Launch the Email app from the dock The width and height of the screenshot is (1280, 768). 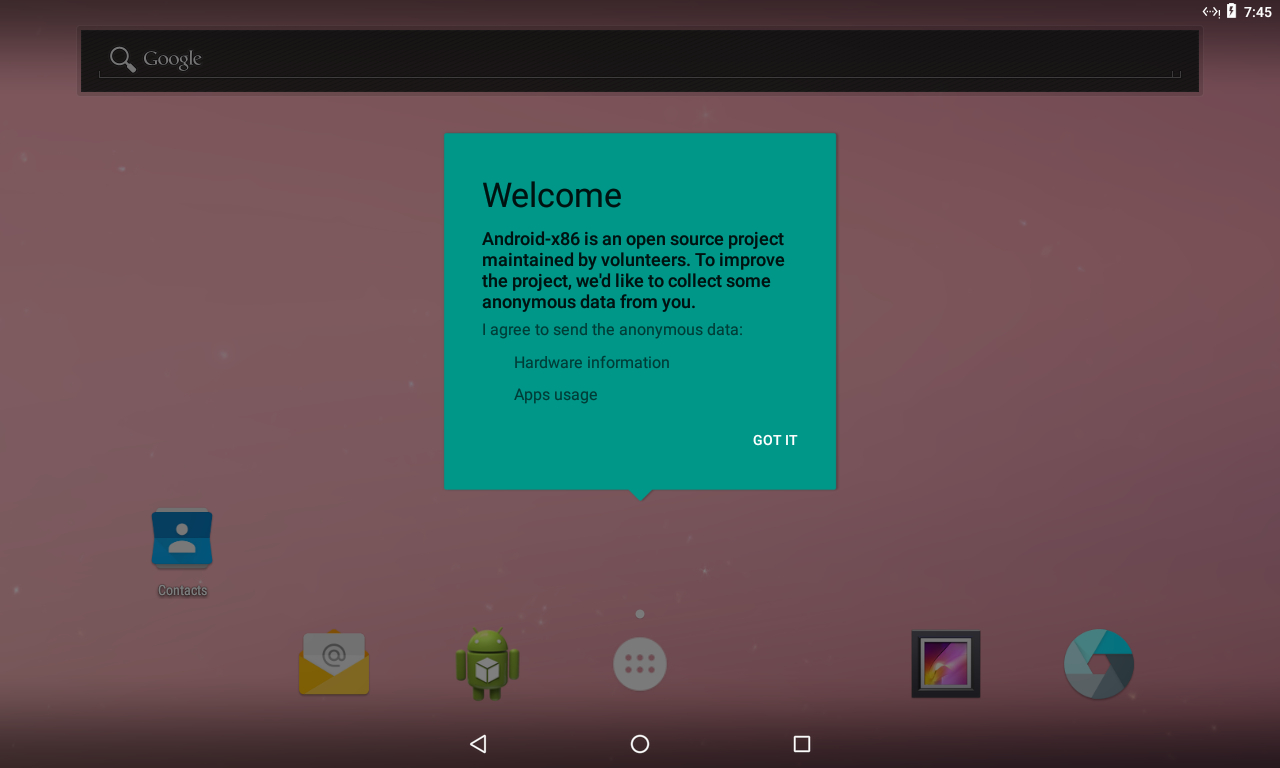pos(334,663)
